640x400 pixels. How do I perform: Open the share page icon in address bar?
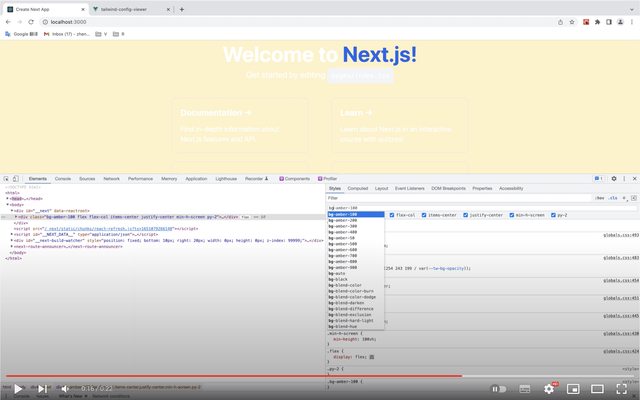(x=560, y=22)
